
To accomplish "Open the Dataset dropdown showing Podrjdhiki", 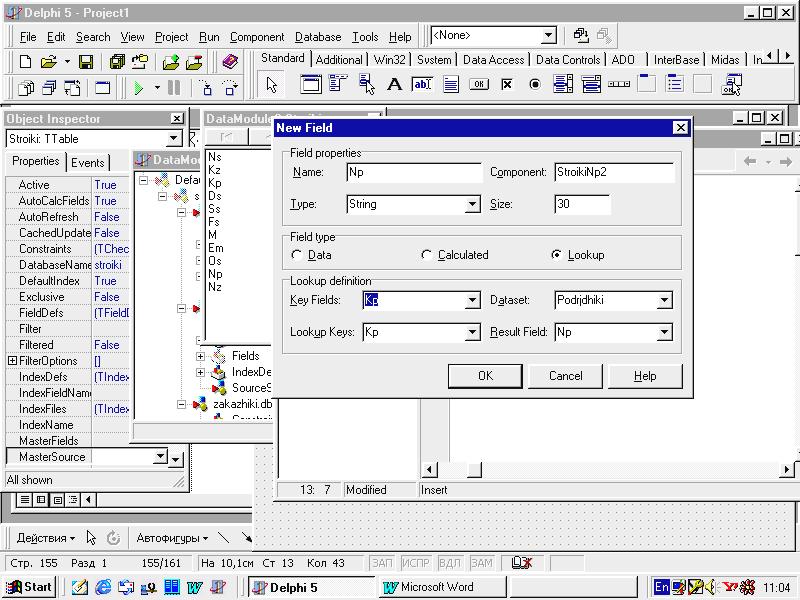I will 664,301.
